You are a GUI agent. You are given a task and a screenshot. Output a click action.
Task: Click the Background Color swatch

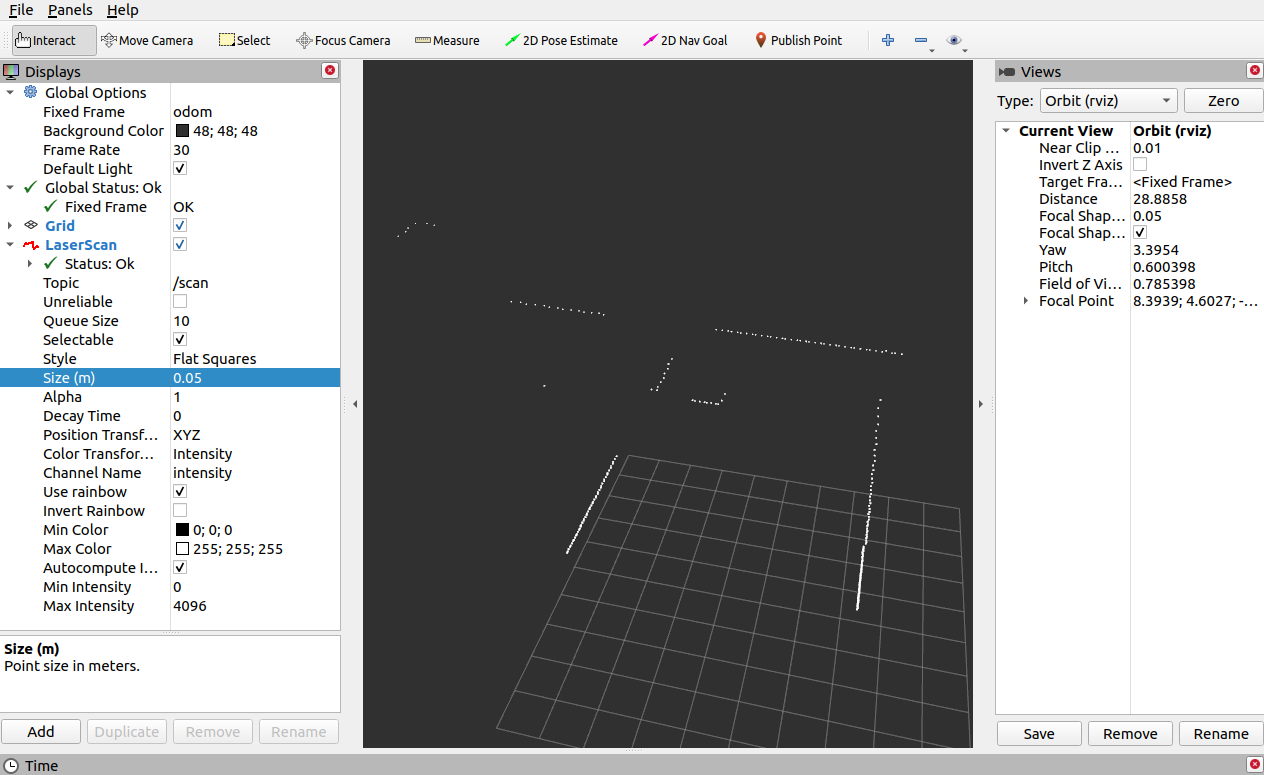[x=182, y=131]
